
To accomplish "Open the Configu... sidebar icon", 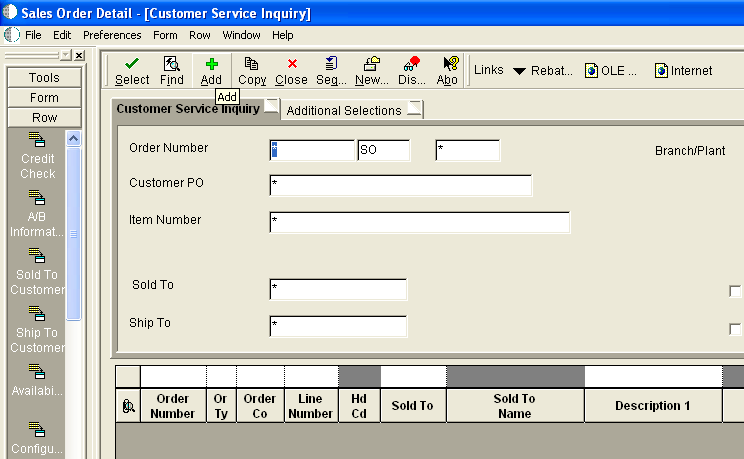I will [x=37, y=429].
